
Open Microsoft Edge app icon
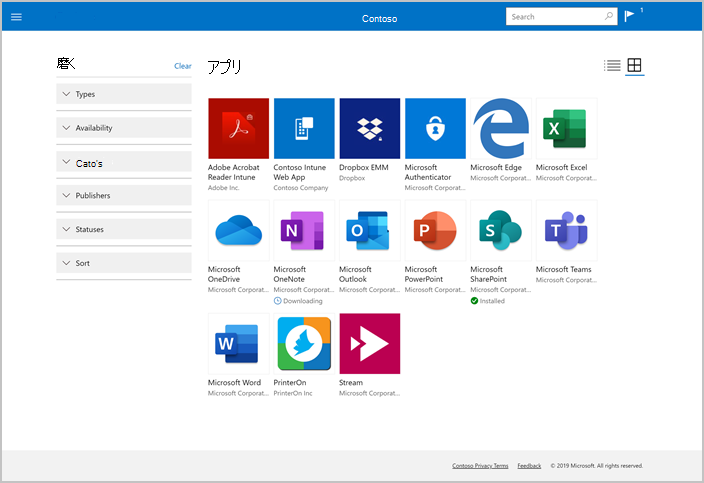[501, 128]
